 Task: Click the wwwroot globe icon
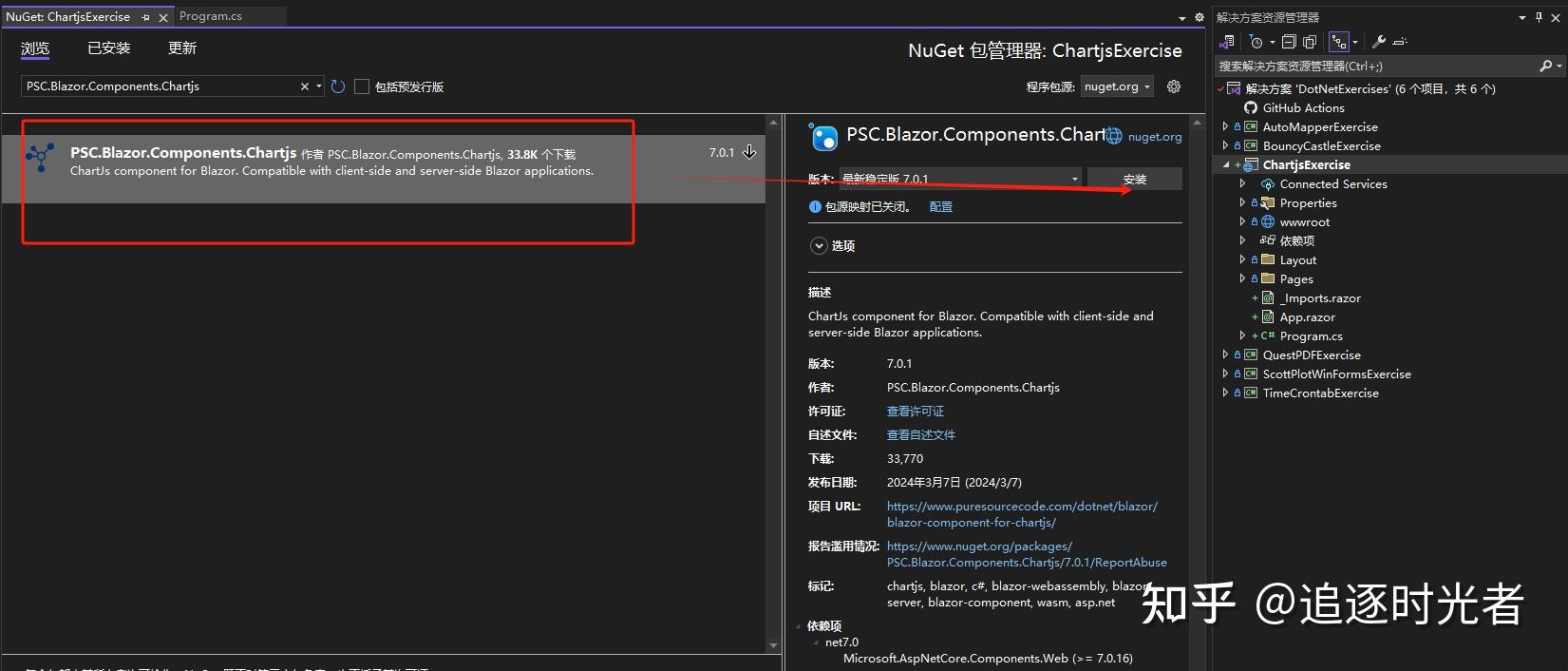pyautogui.click(x=1267, y=222)
